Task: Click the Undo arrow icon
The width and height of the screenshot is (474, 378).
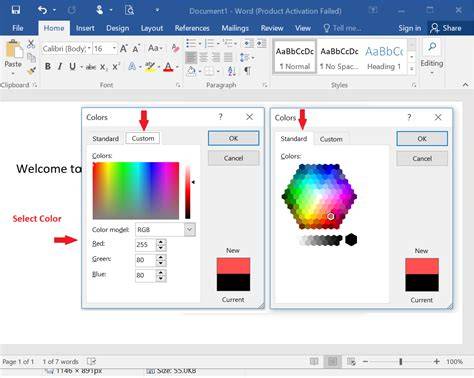Action: [42, 10]
